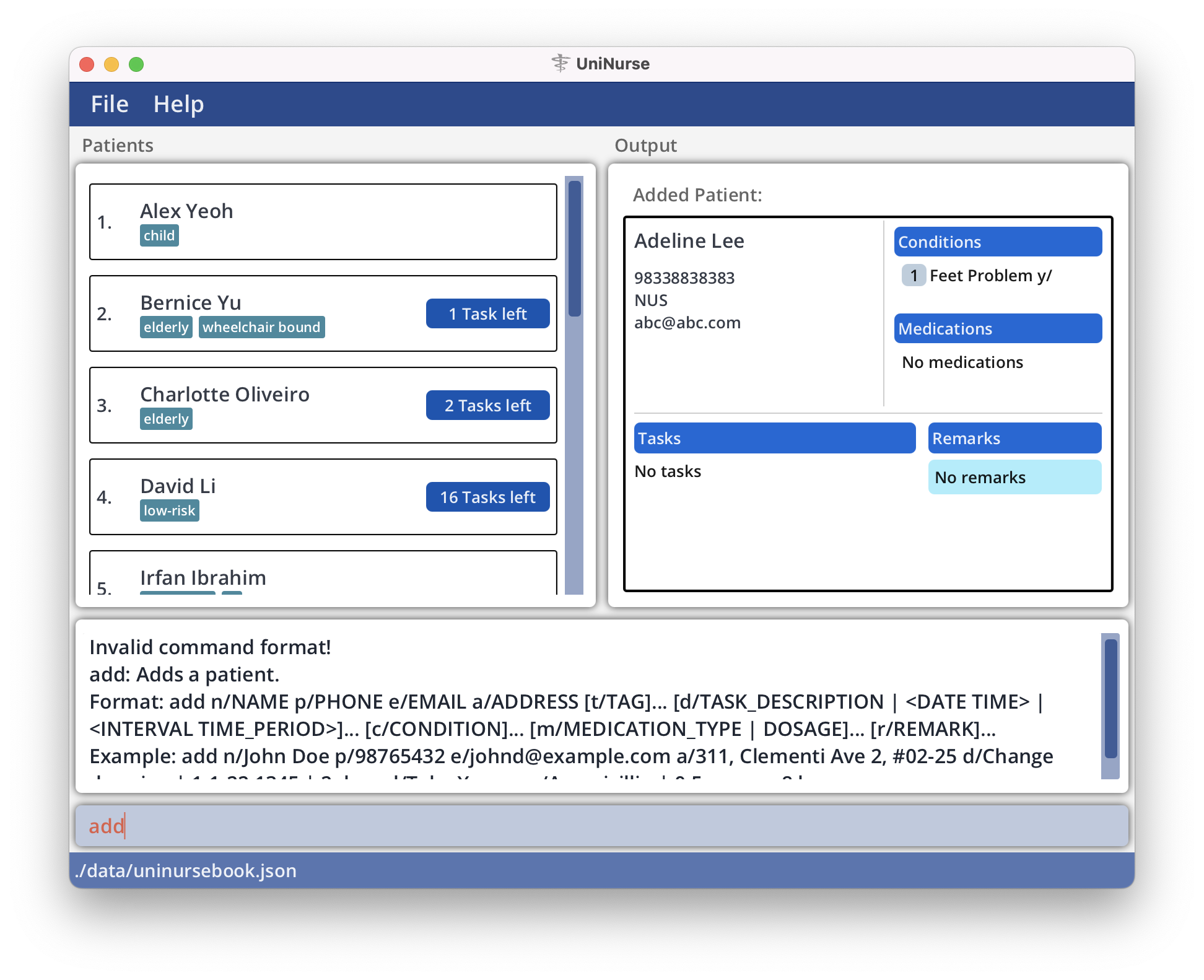Click the 'child' tag on Alex Yeoh
The height and width of the screenshot is (980, 1204).
point(159,235)
